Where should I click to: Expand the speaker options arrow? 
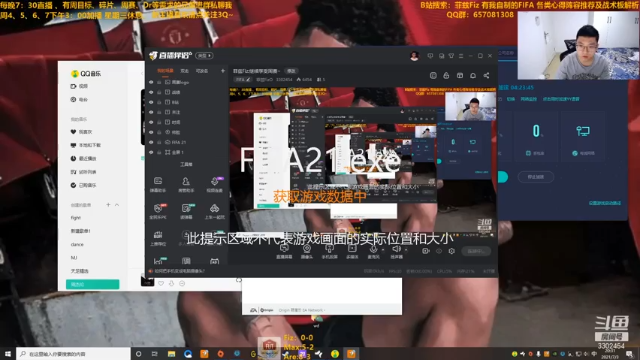(x=406, y=249)
